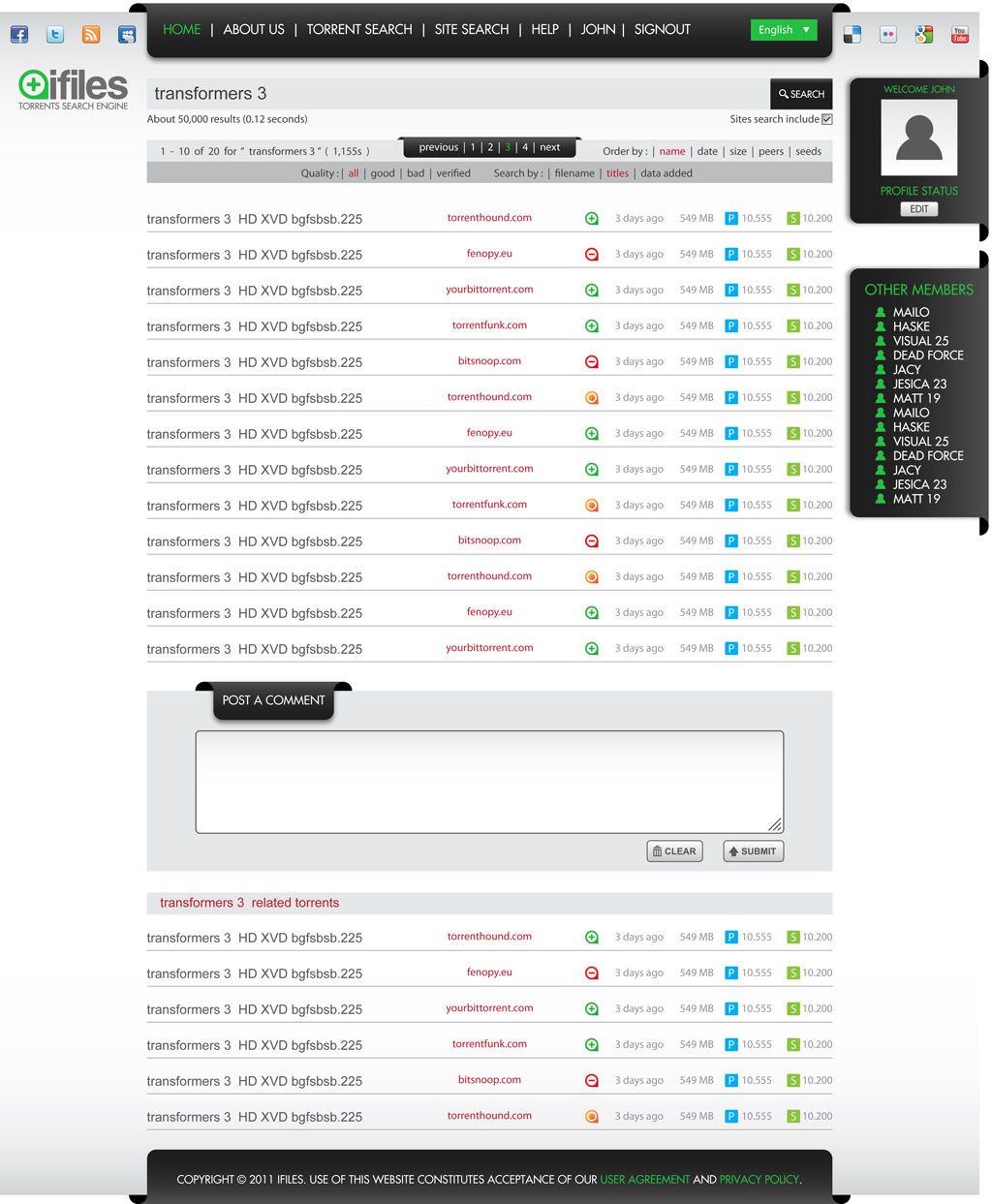Screen dimensions: 992x1204
Task: Set search by 'filename'
Action: coord(574,173)
